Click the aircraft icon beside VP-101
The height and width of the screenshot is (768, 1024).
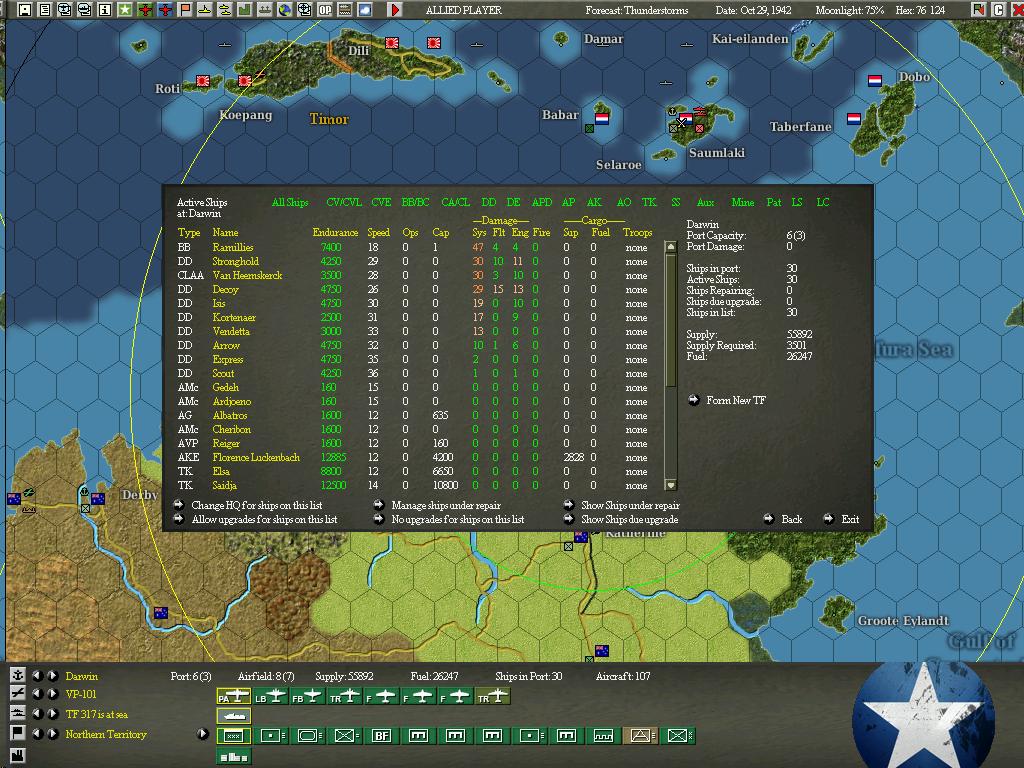[18, 694]
